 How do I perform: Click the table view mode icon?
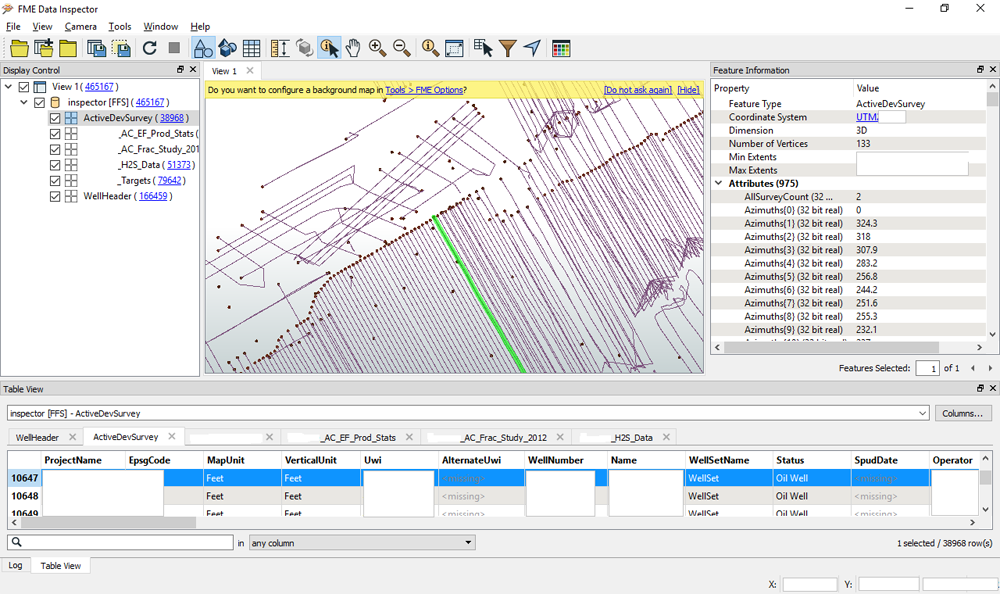[251, 48]
